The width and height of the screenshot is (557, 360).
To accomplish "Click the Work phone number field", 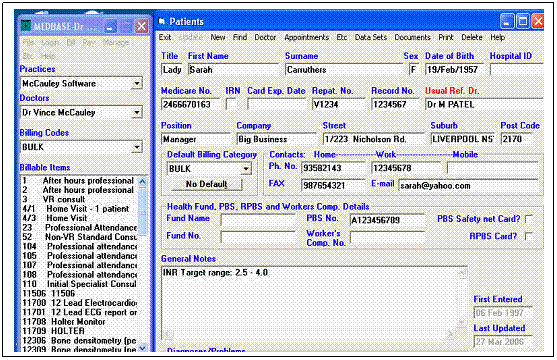I will pos(406,168).
